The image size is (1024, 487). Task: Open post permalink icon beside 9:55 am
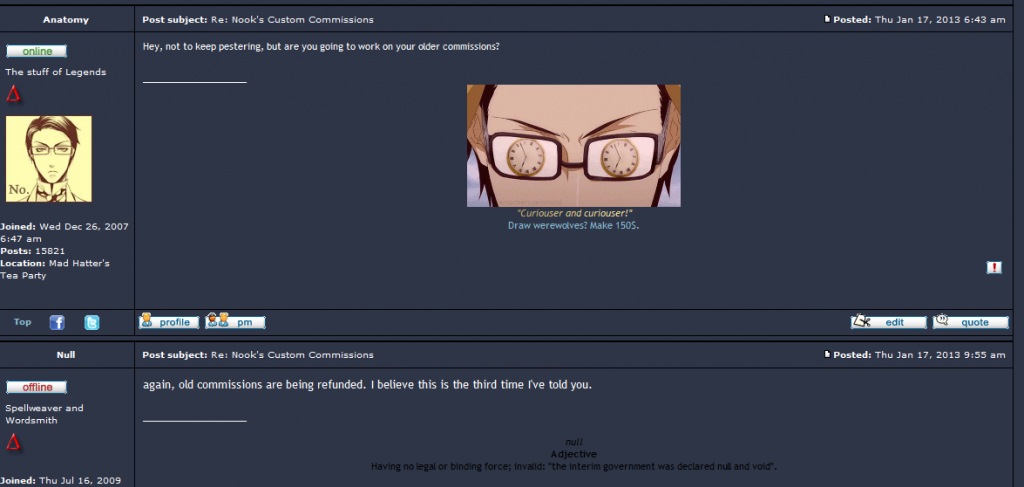coord(827,354)
